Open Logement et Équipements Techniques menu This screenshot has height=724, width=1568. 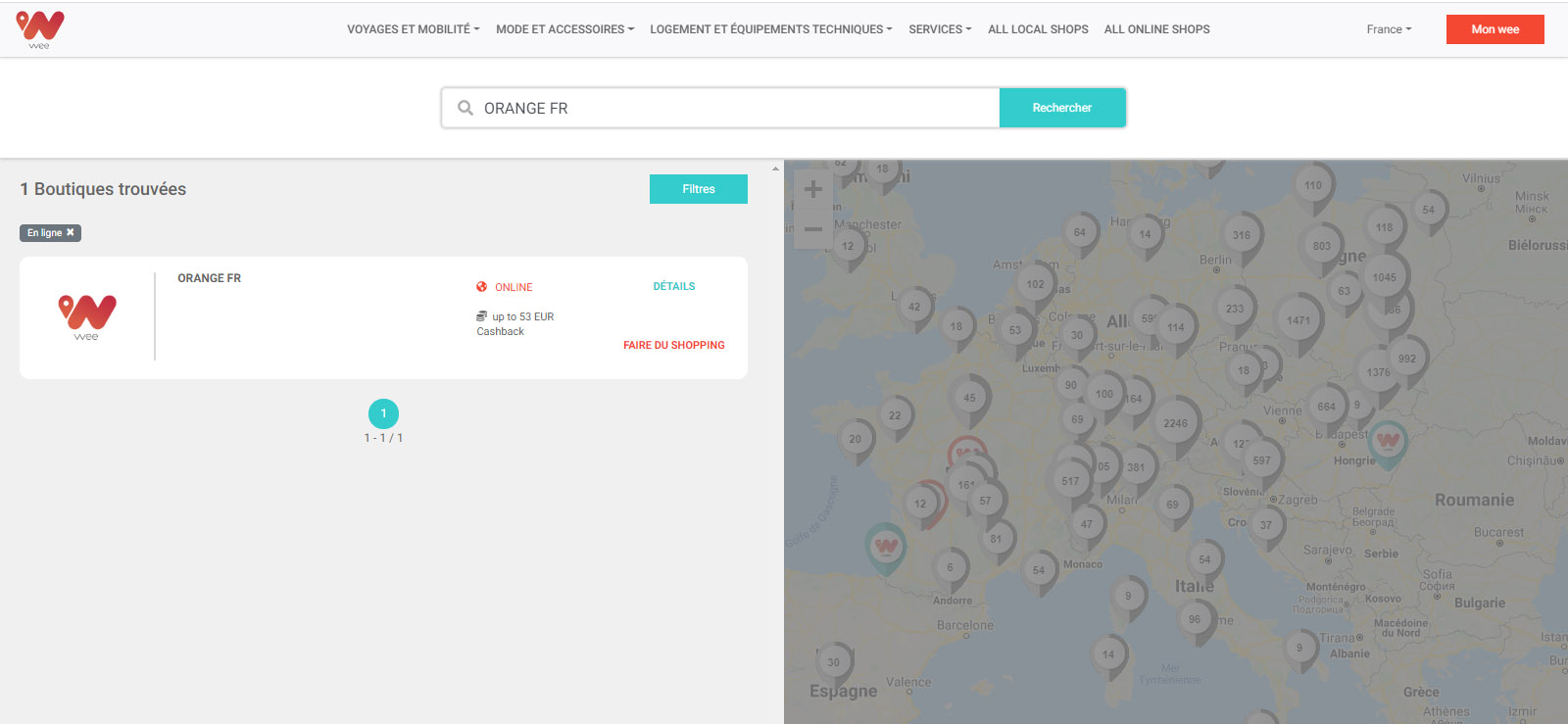click(770, 29)
